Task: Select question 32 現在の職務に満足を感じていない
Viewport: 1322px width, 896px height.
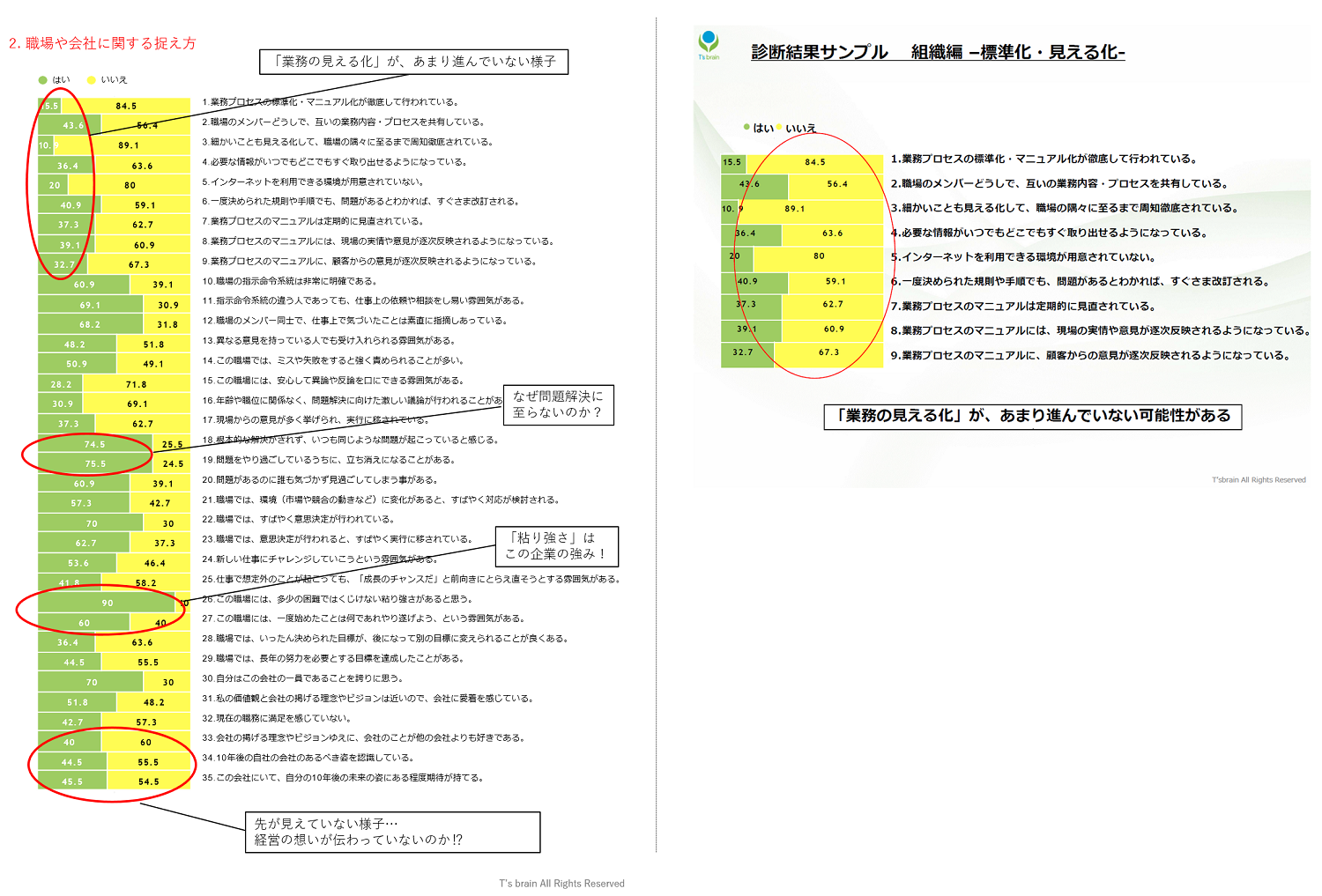Action: [x=276, y=718]
